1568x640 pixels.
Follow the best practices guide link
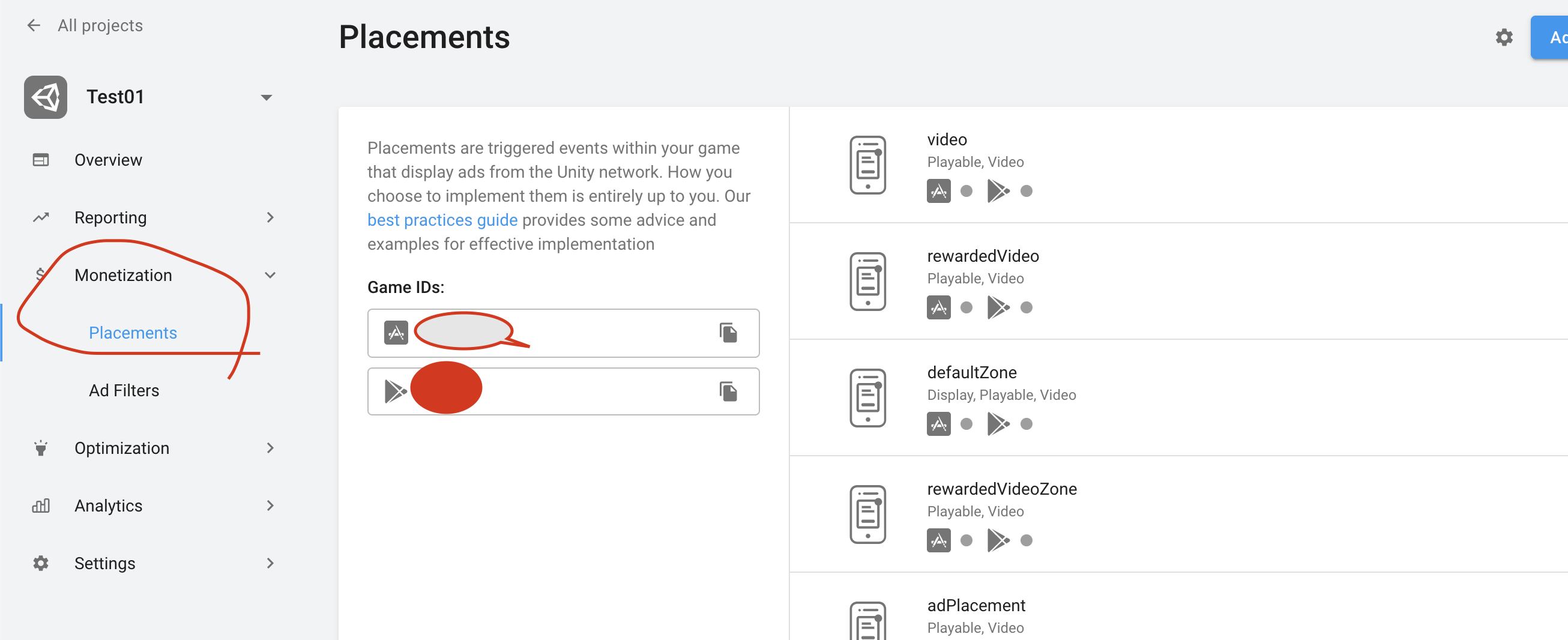click(x=442, y=220)
